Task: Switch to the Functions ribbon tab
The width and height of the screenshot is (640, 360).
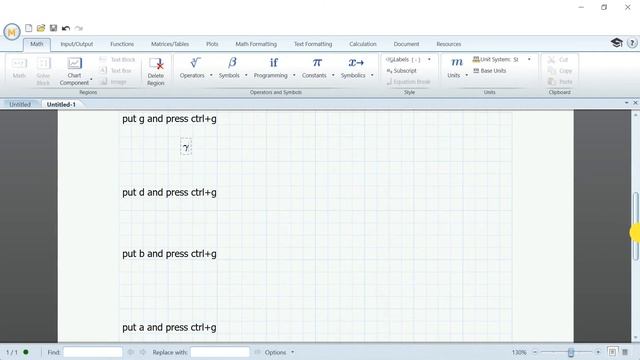Action: tap(122, 44)
